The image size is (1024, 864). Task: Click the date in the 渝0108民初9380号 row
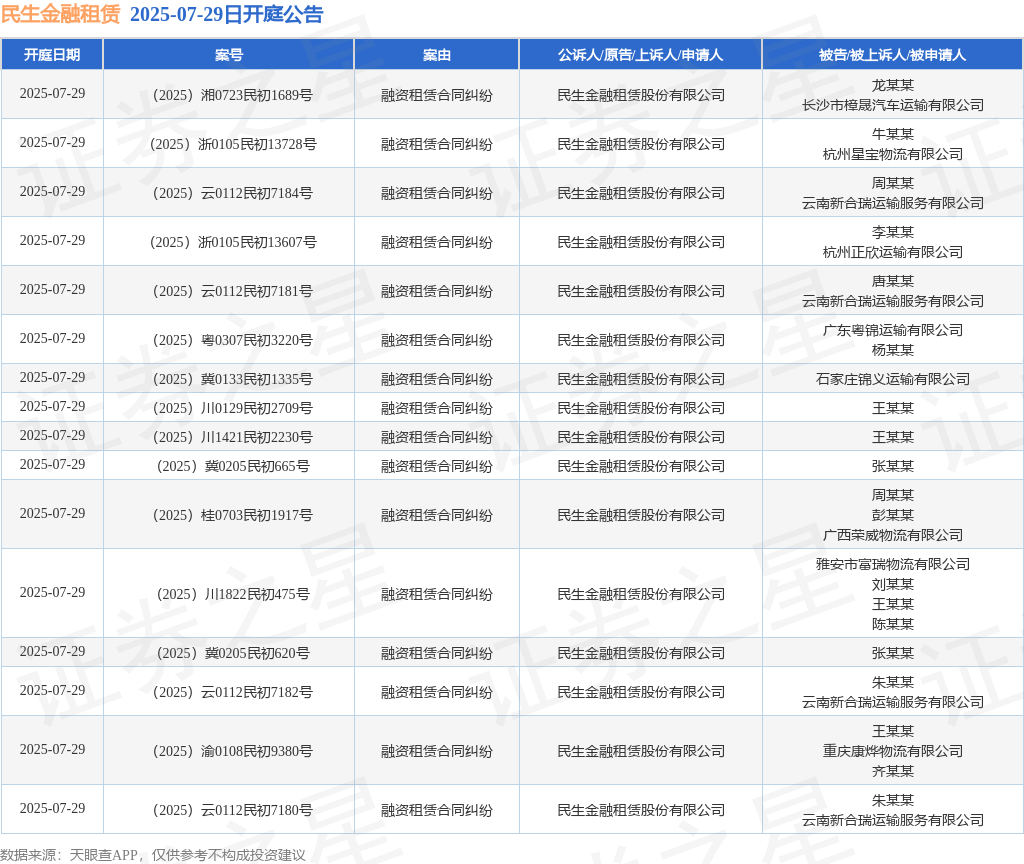click(x=52, y=749)
